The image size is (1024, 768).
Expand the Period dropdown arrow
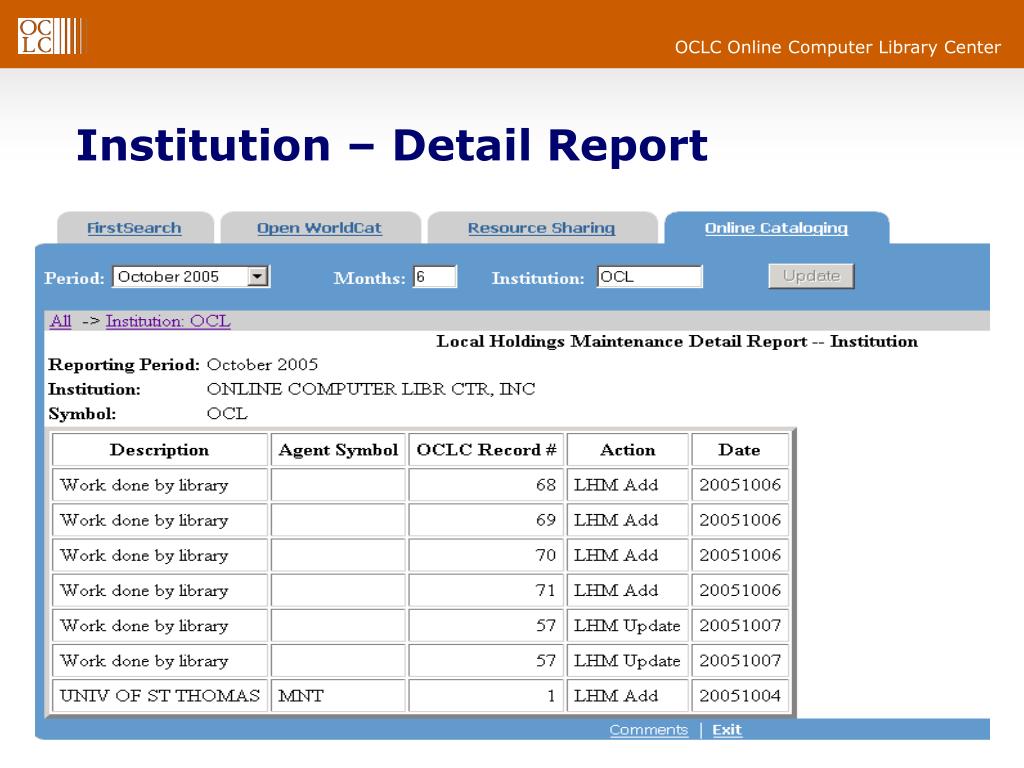(258, 277)
